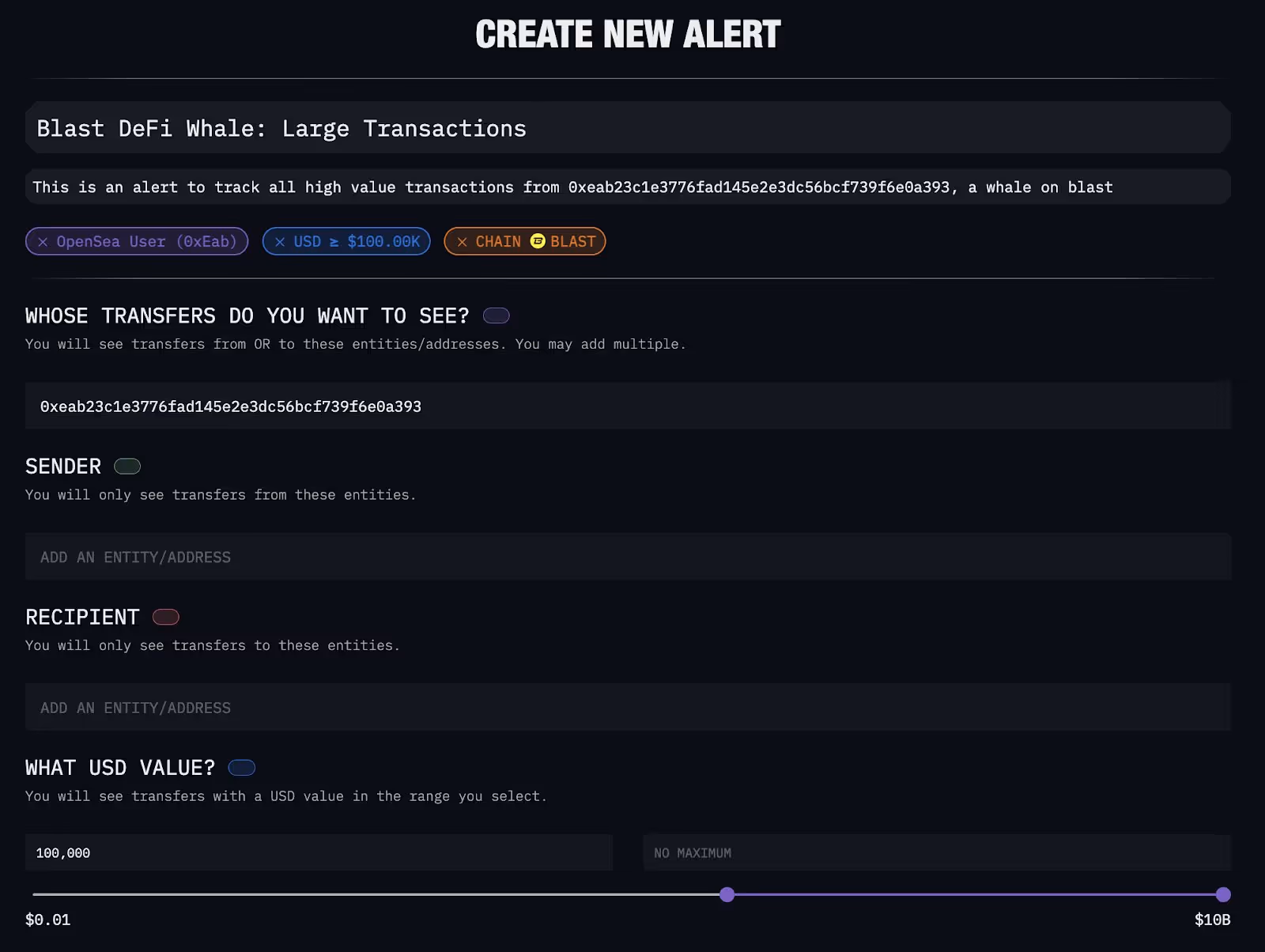Click the text "You will only see transfers from these entities."

(x=221, y=495)
